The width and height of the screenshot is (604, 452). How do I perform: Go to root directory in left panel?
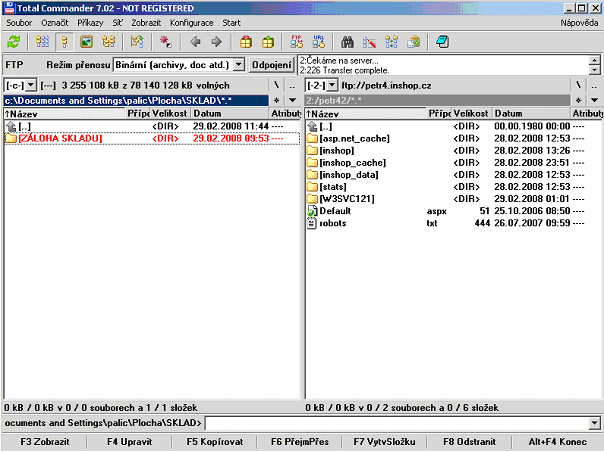[x=276, y=85]
